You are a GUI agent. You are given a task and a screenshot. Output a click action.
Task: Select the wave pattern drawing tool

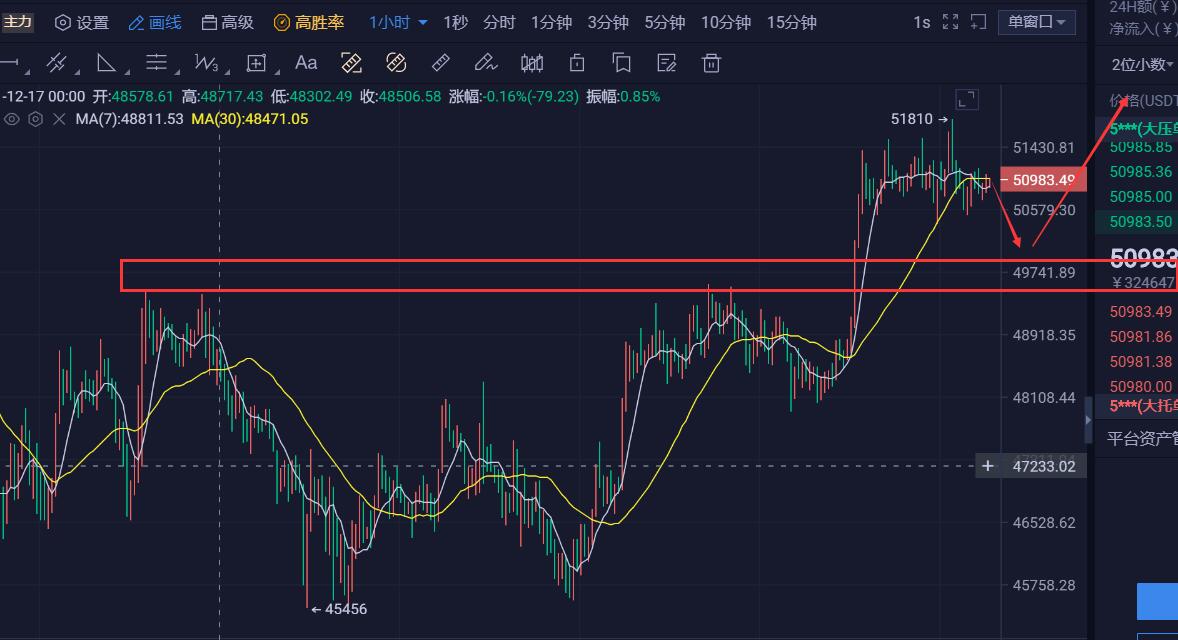[x=206, y=63]
